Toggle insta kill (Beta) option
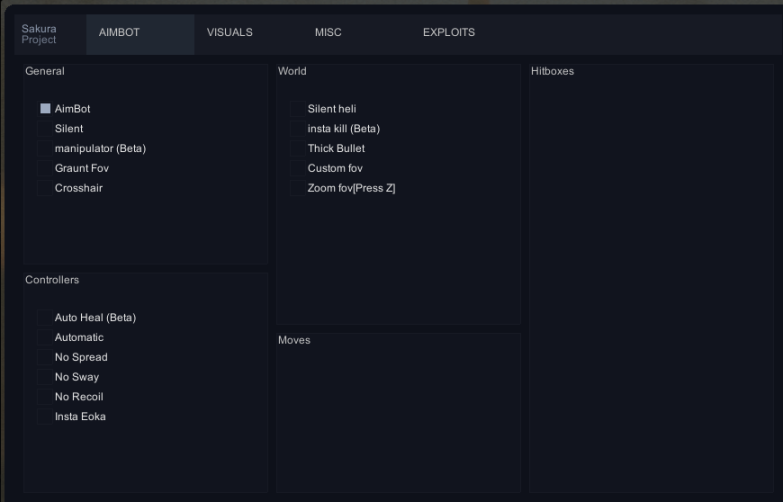 tap(298, 129)
